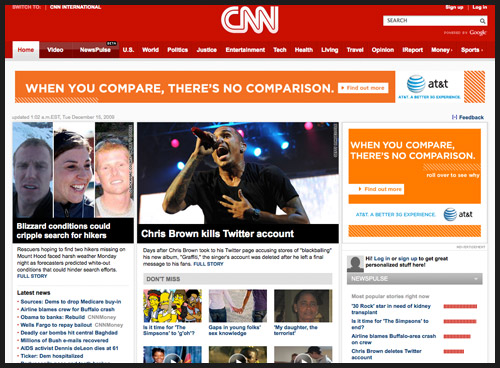Image resolution: width=500 pixels, height=368 pixels.
Task: Click the AT&T globe logo in top banner
Action: [416, 84]
